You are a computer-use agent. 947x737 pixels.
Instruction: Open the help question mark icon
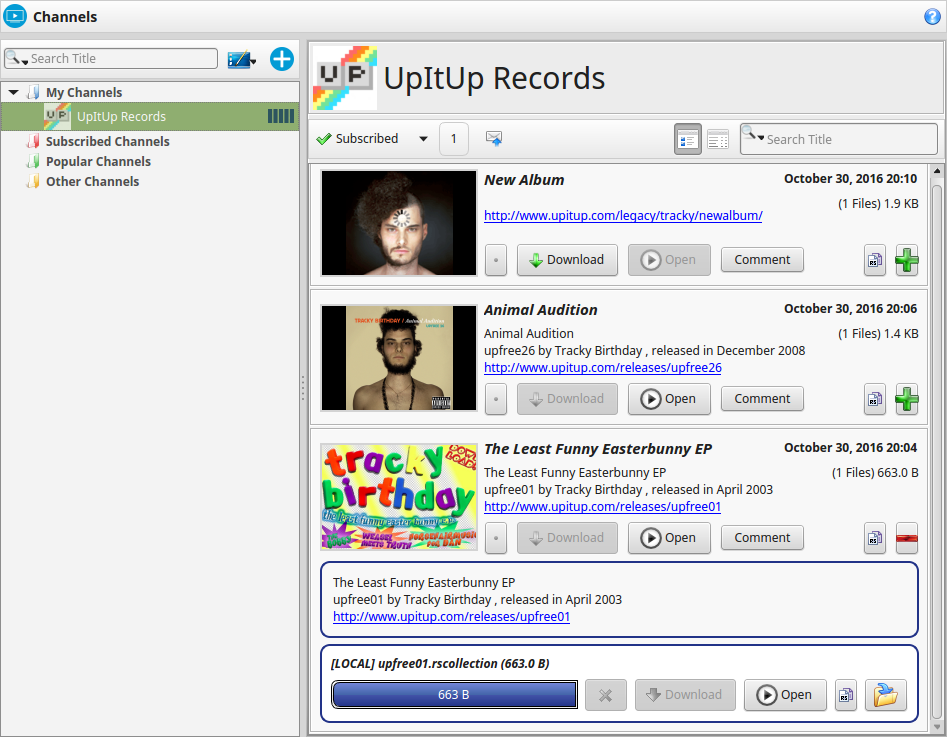click(x=932, y=17)
